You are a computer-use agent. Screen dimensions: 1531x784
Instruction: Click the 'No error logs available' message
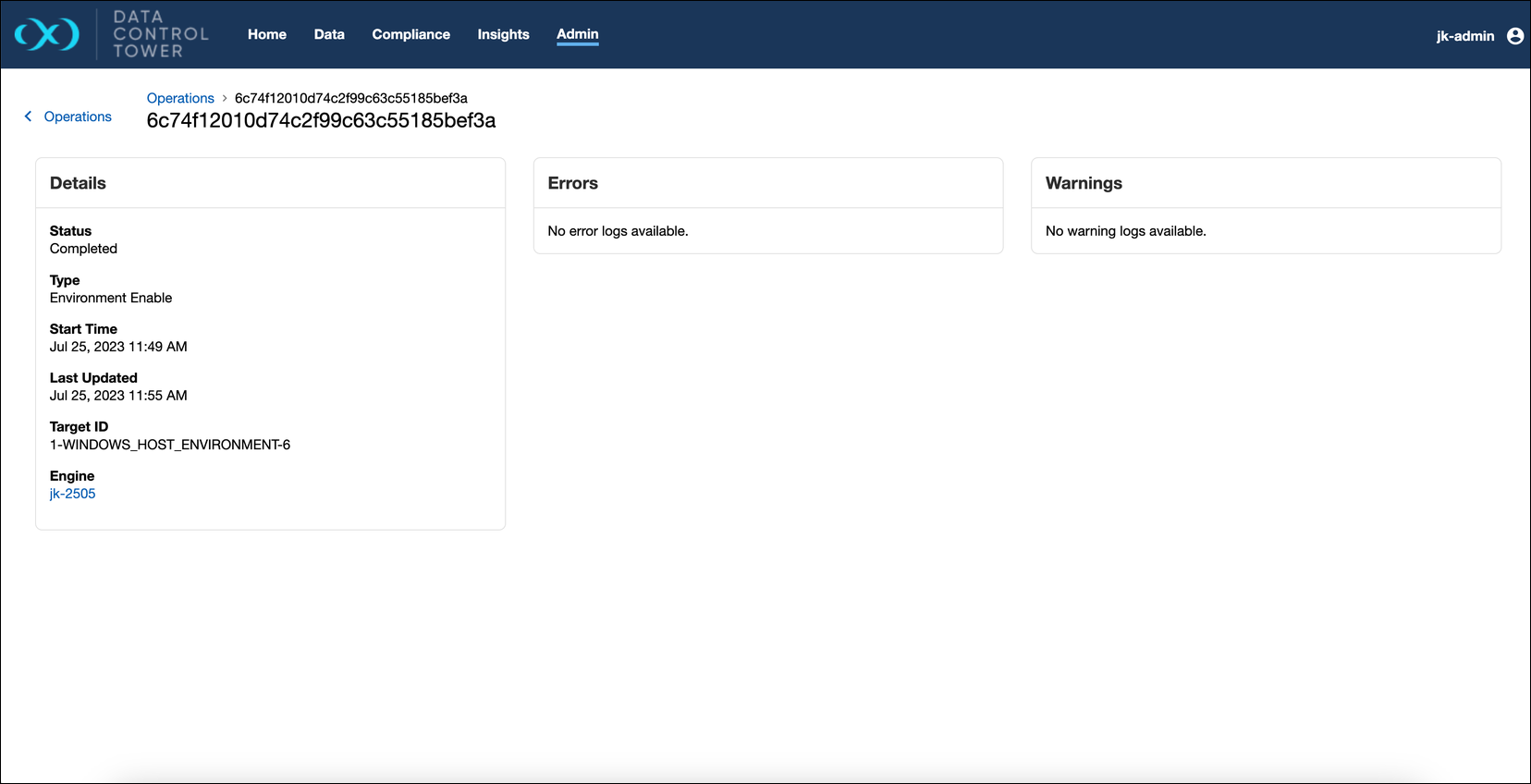click(618, 231)
